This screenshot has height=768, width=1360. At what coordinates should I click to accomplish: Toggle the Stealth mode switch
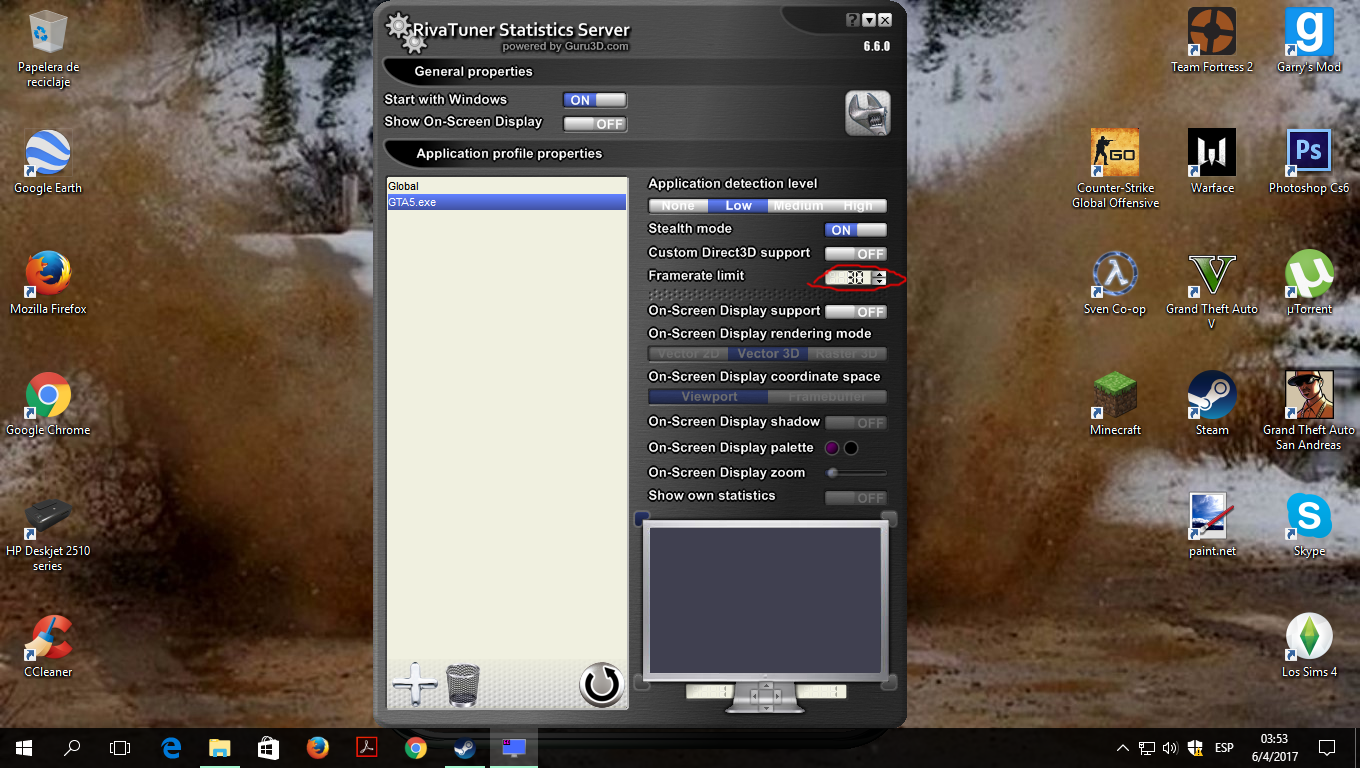[x=856, y=230]
